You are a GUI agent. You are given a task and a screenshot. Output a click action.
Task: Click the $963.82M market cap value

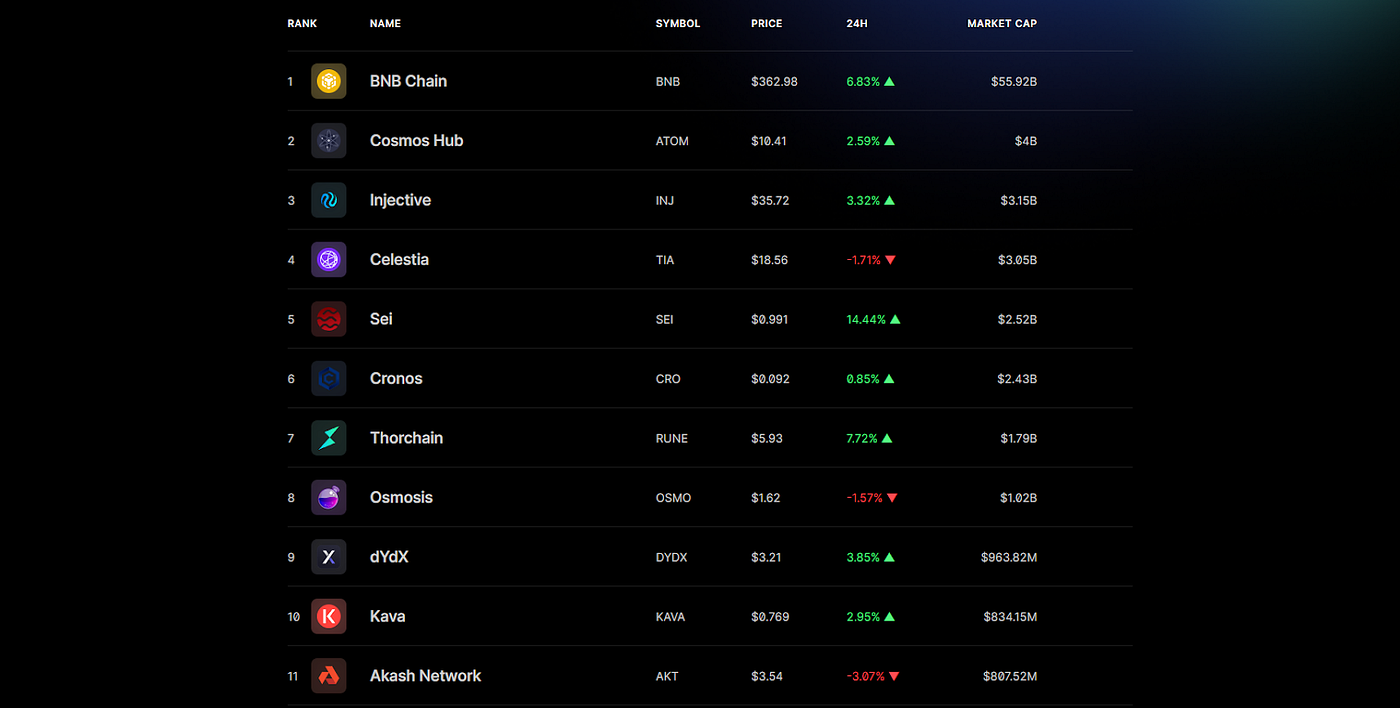(1009, 557)
